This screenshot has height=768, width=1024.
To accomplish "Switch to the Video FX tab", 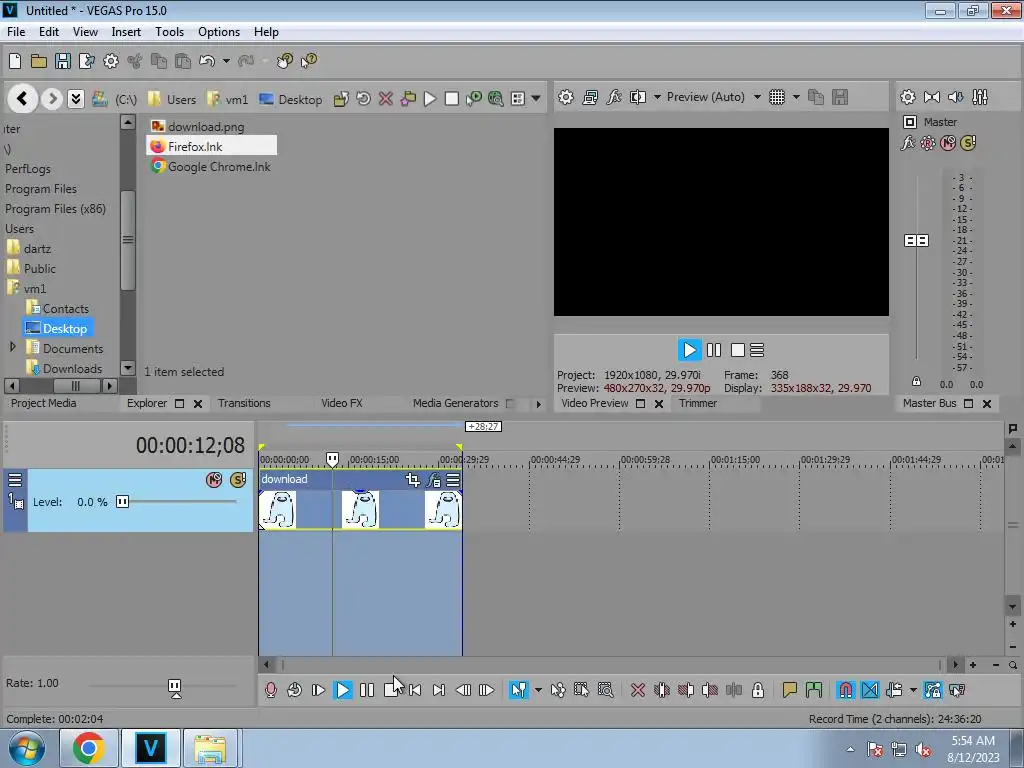I will (x=342, y=403).
